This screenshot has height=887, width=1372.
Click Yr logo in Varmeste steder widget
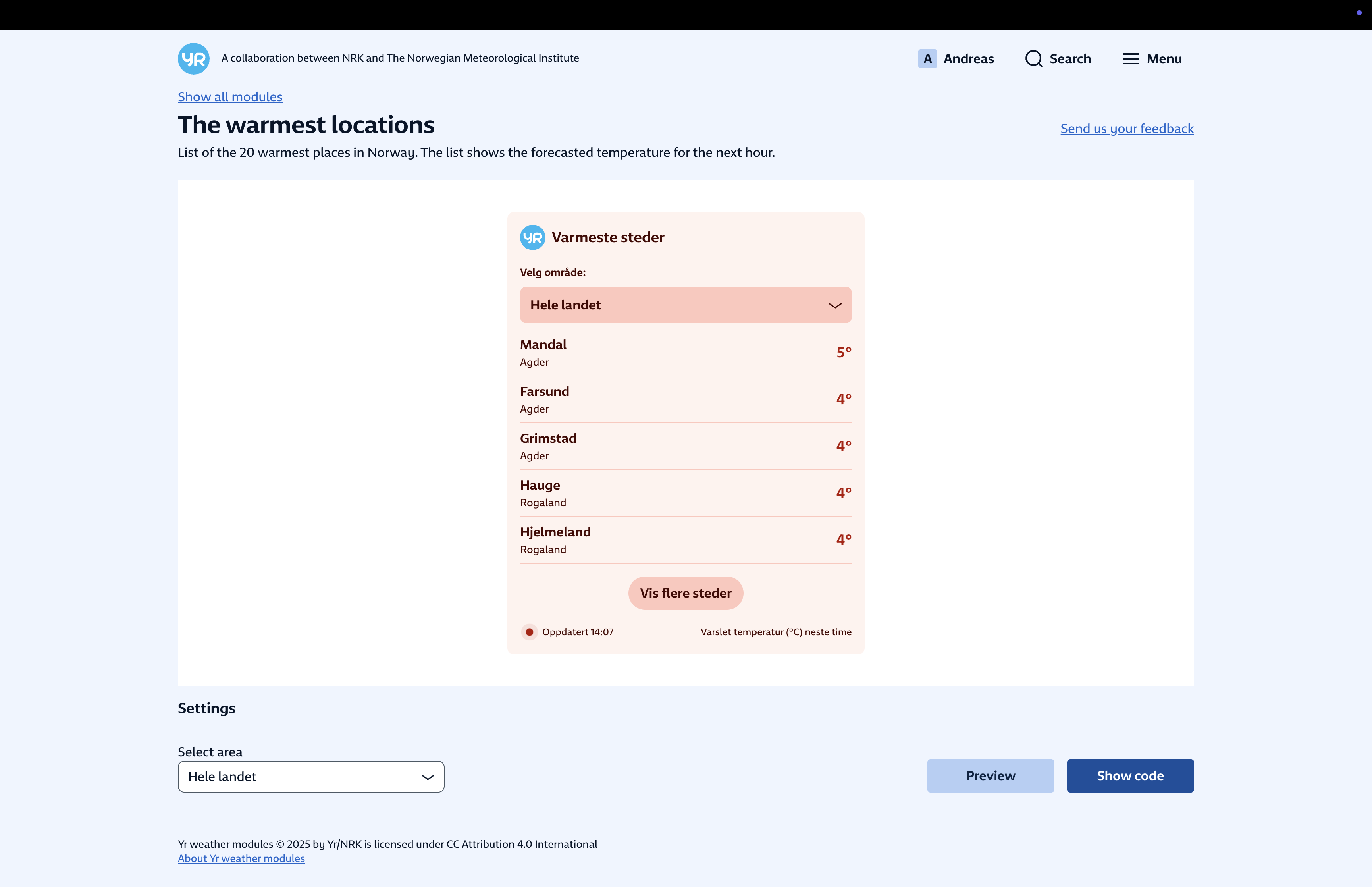pos(532,237)
